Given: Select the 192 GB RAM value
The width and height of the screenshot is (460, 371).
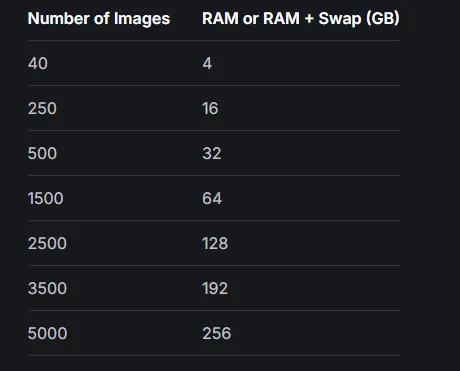Looking at the screenshot, I should pyautogui.click(x=215, y=288).
